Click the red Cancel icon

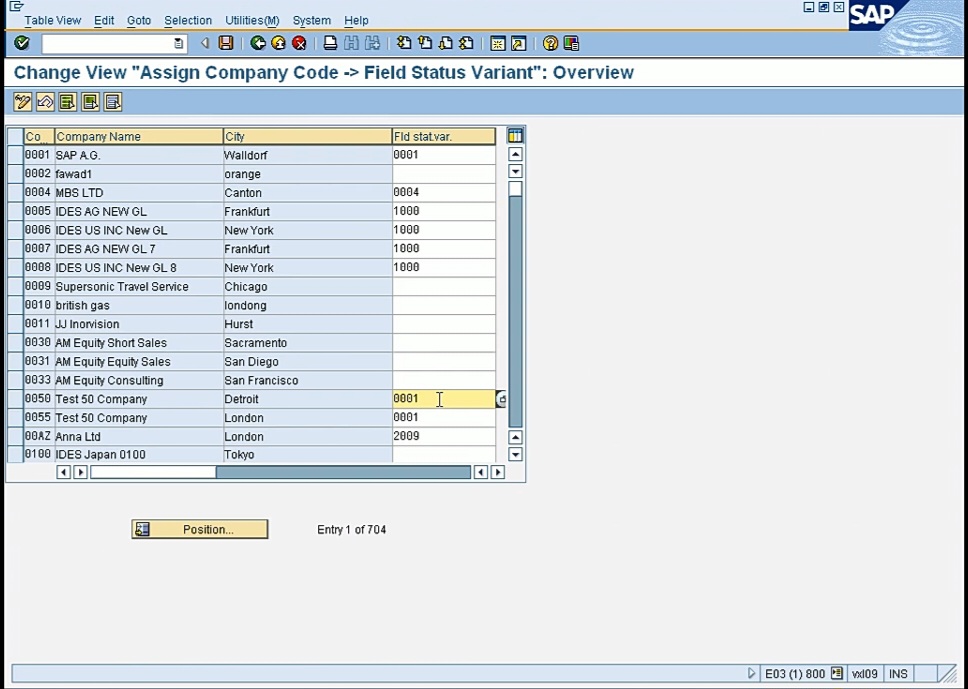point(299,43)
